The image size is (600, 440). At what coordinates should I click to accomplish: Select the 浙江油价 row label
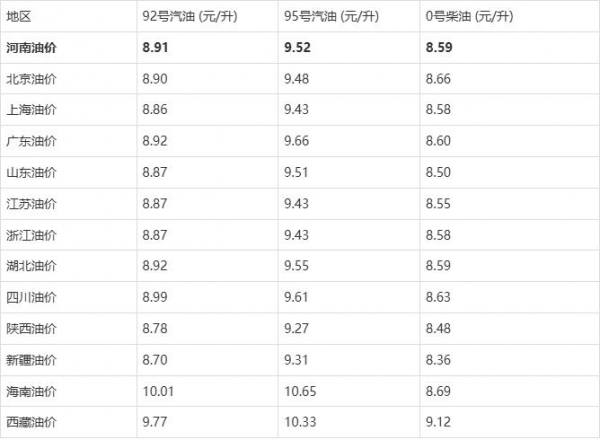[31, 234]
